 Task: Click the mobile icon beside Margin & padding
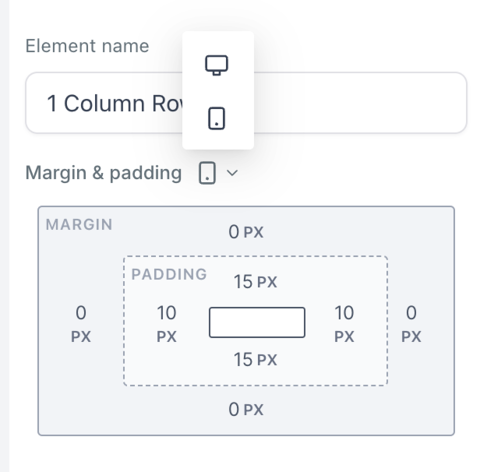207,173
